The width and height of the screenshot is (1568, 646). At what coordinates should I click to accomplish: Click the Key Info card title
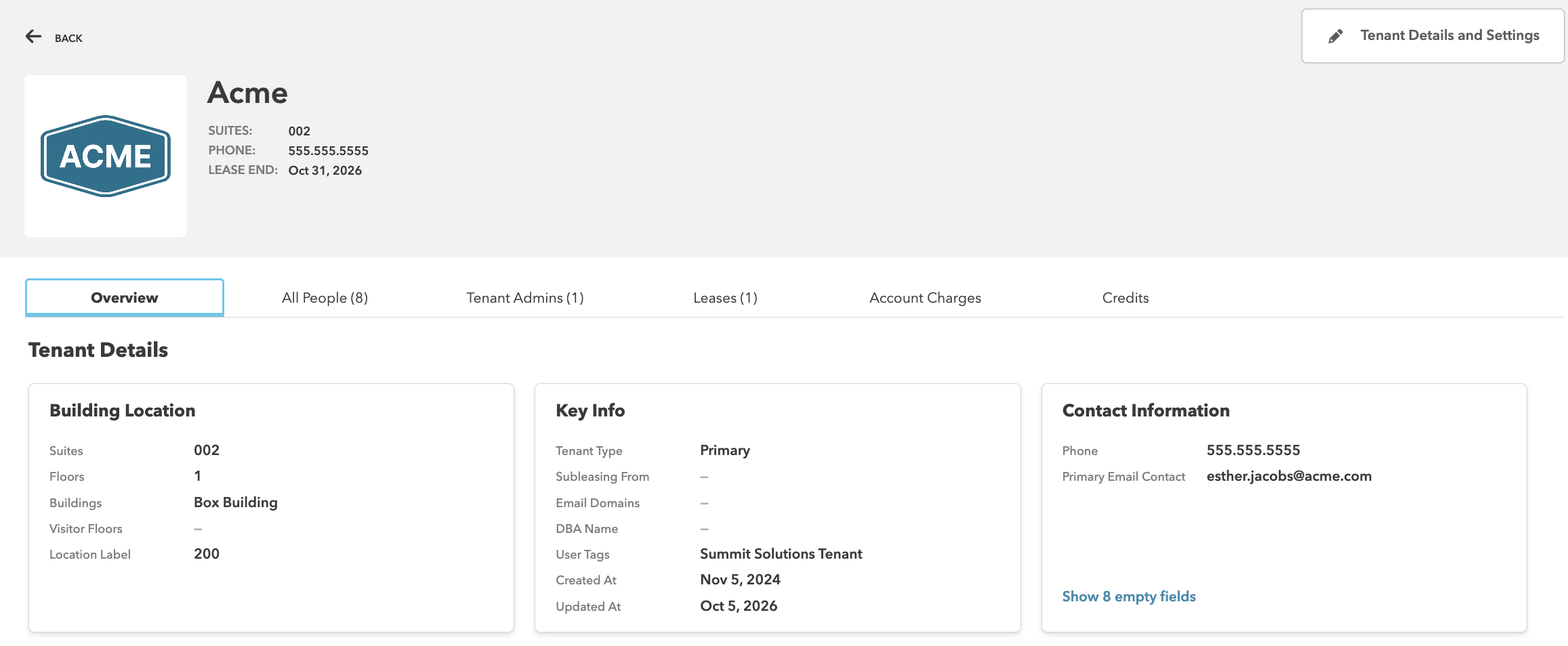[590, 410]
